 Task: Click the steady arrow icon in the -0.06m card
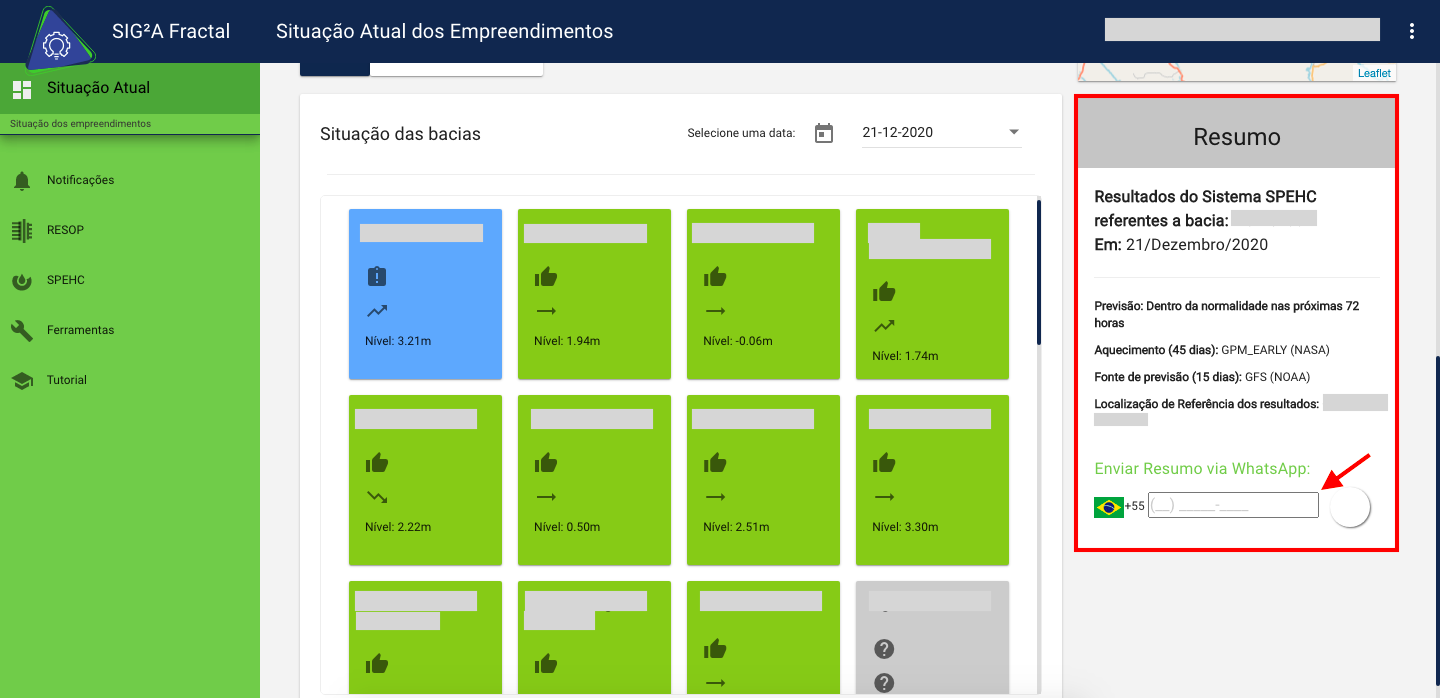pyautogui.click(x=715, y=311)
